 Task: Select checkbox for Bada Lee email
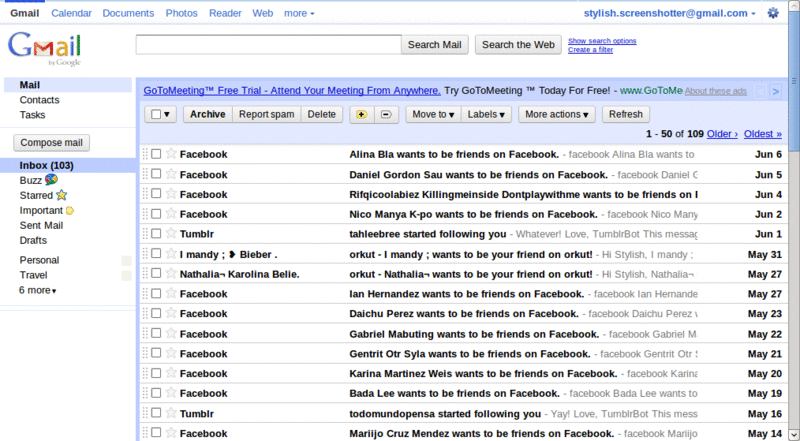pos(156,393)
